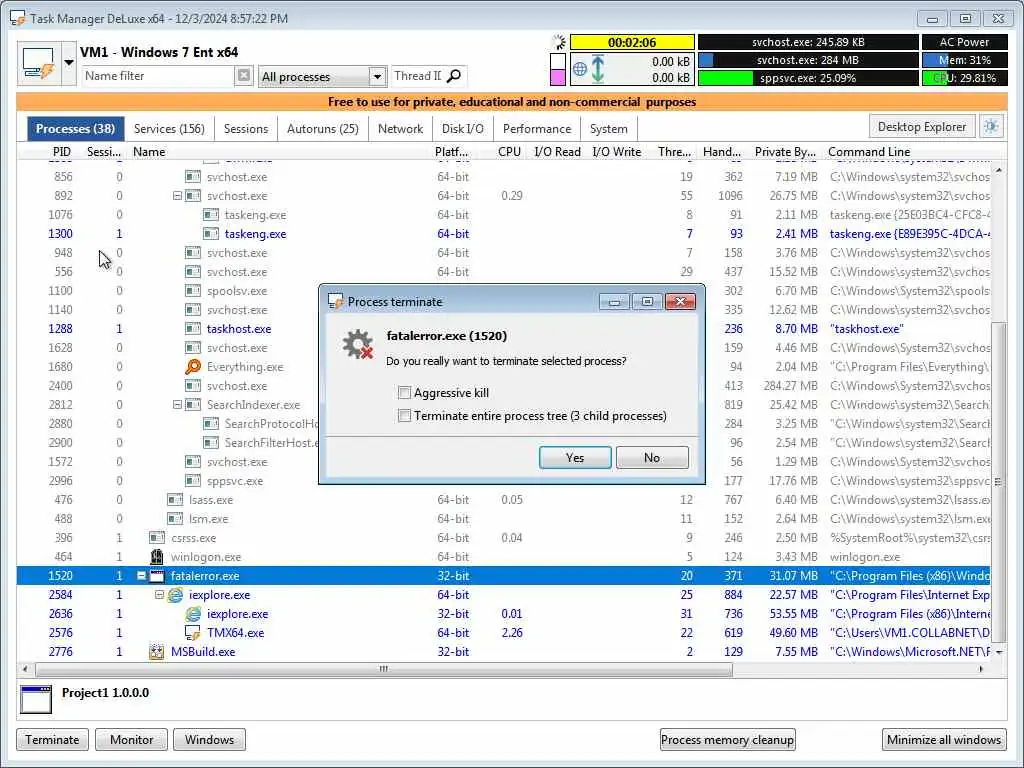This screenshot has height=768, width=1024.
Task: Sort by Private Bytes column header
Action: pyautogui.click(x=784, y=152)
